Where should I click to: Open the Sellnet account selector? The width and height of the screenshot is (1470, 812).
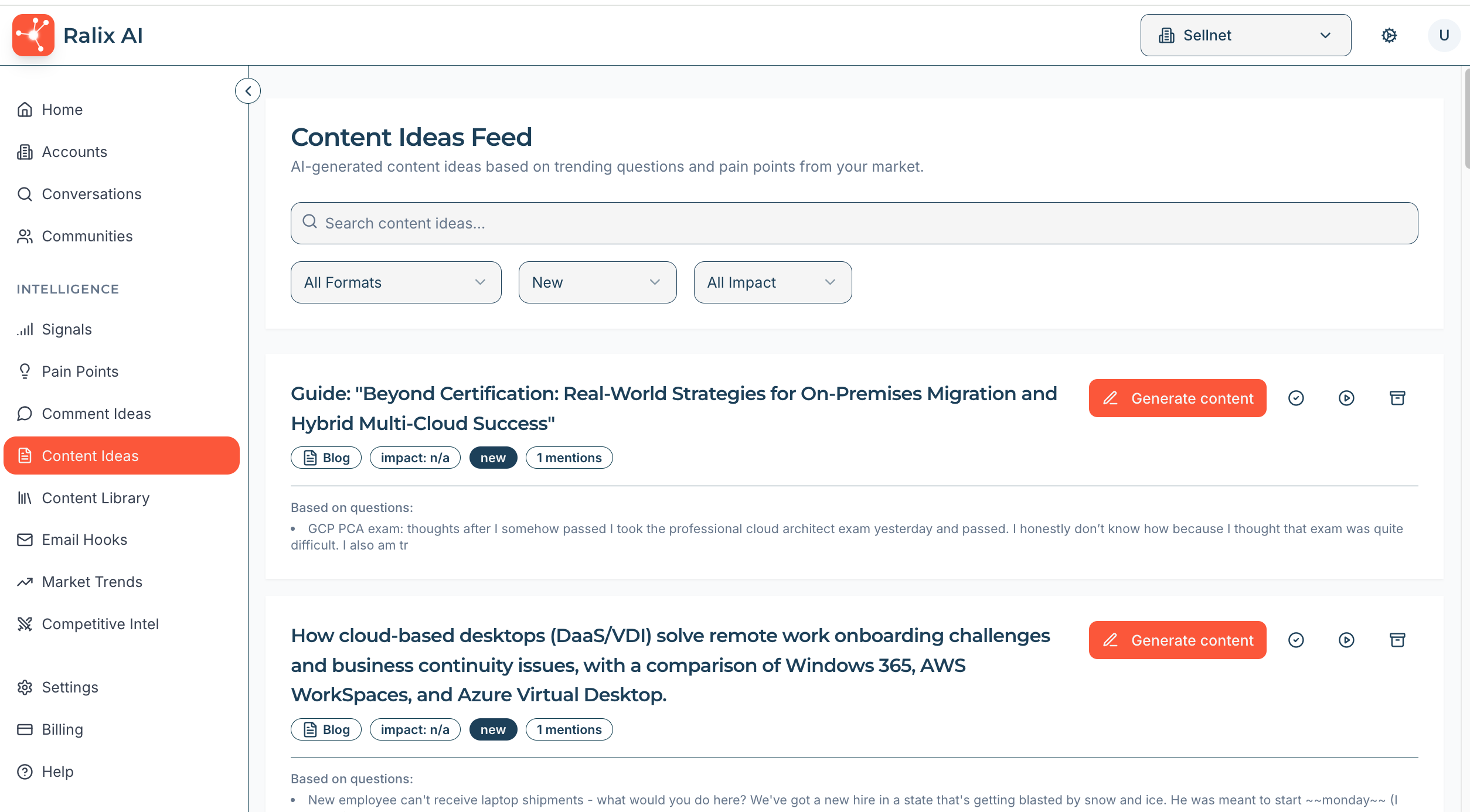[1246, 35]
